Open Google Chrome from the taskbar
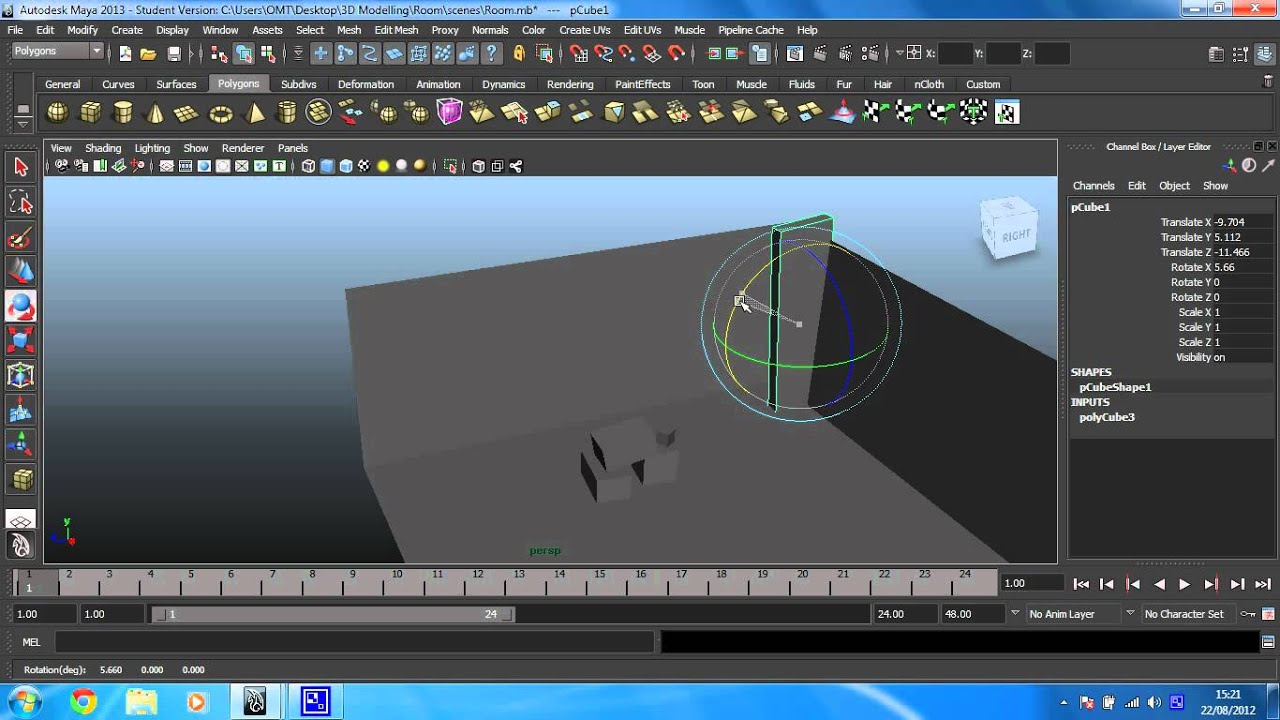 point(83,702)
